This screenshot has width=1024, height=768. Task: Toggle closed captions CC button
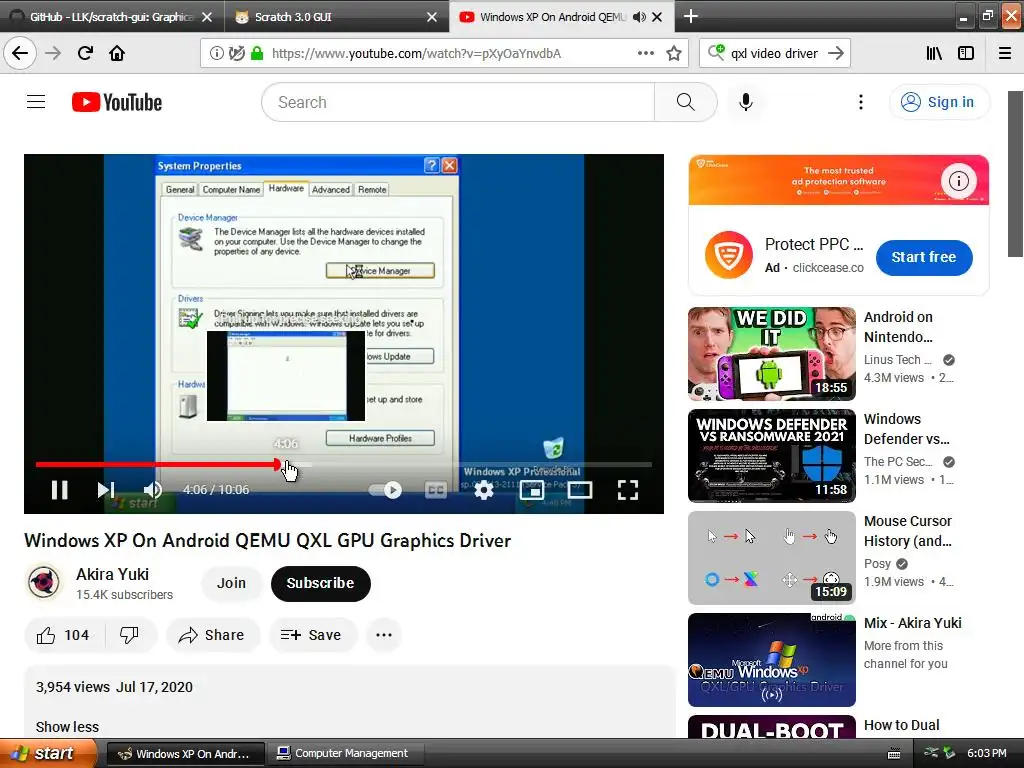click(x=436, y=490)
